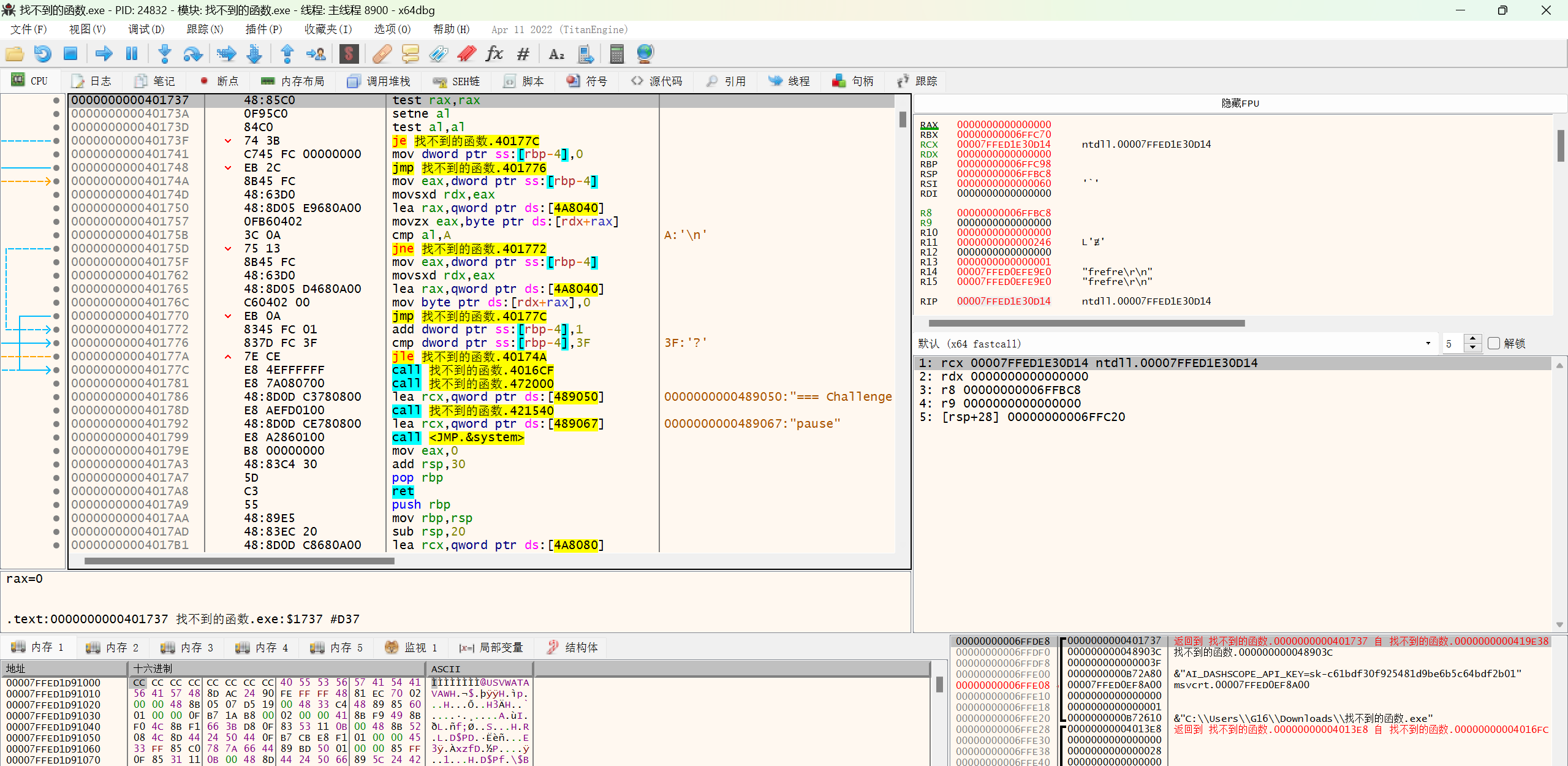Click the run arrow icon

click(x=104, y=54)
